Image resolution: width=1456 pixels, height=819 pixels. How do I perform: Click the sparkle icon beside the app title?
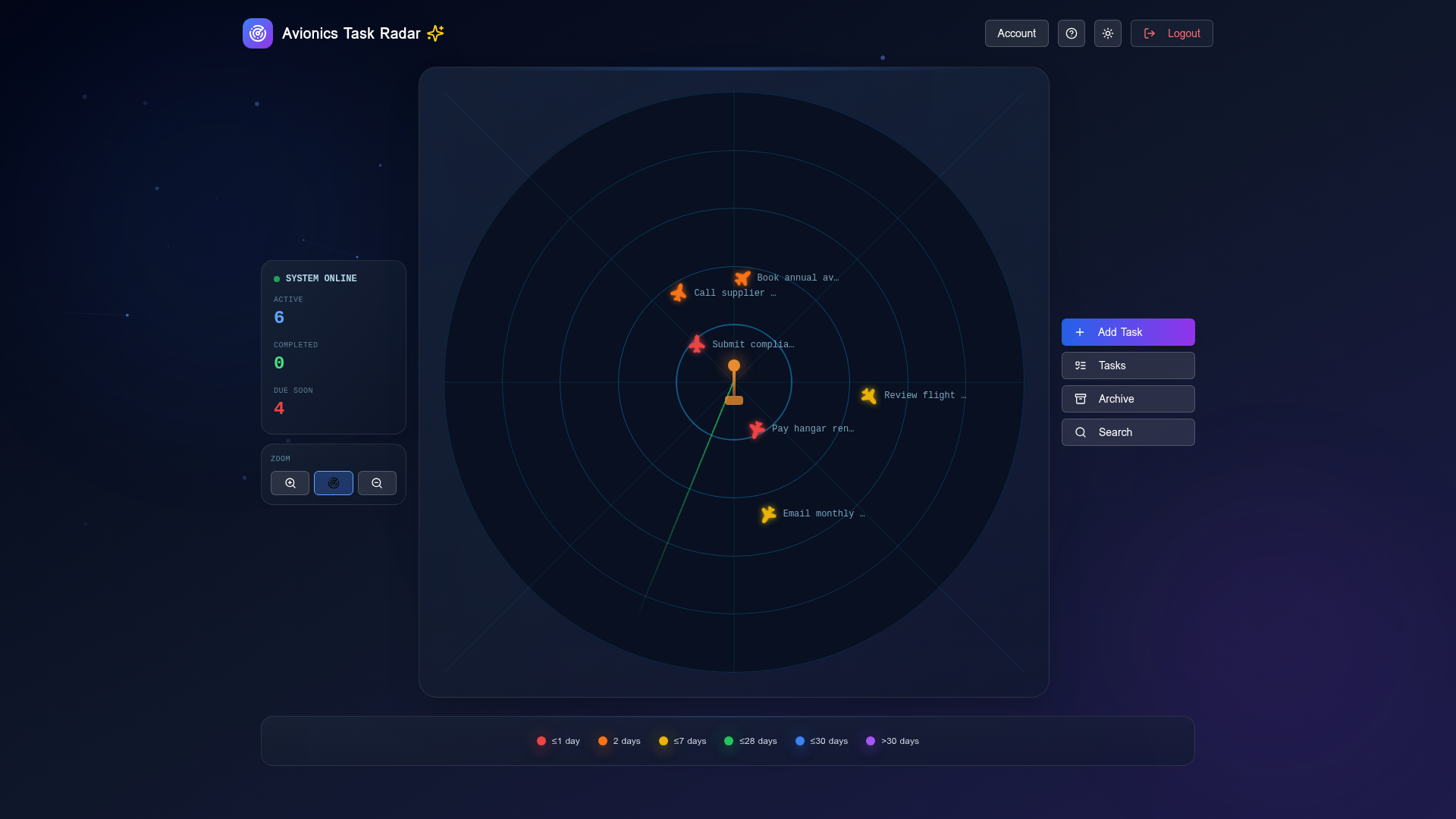pos(435,33)
